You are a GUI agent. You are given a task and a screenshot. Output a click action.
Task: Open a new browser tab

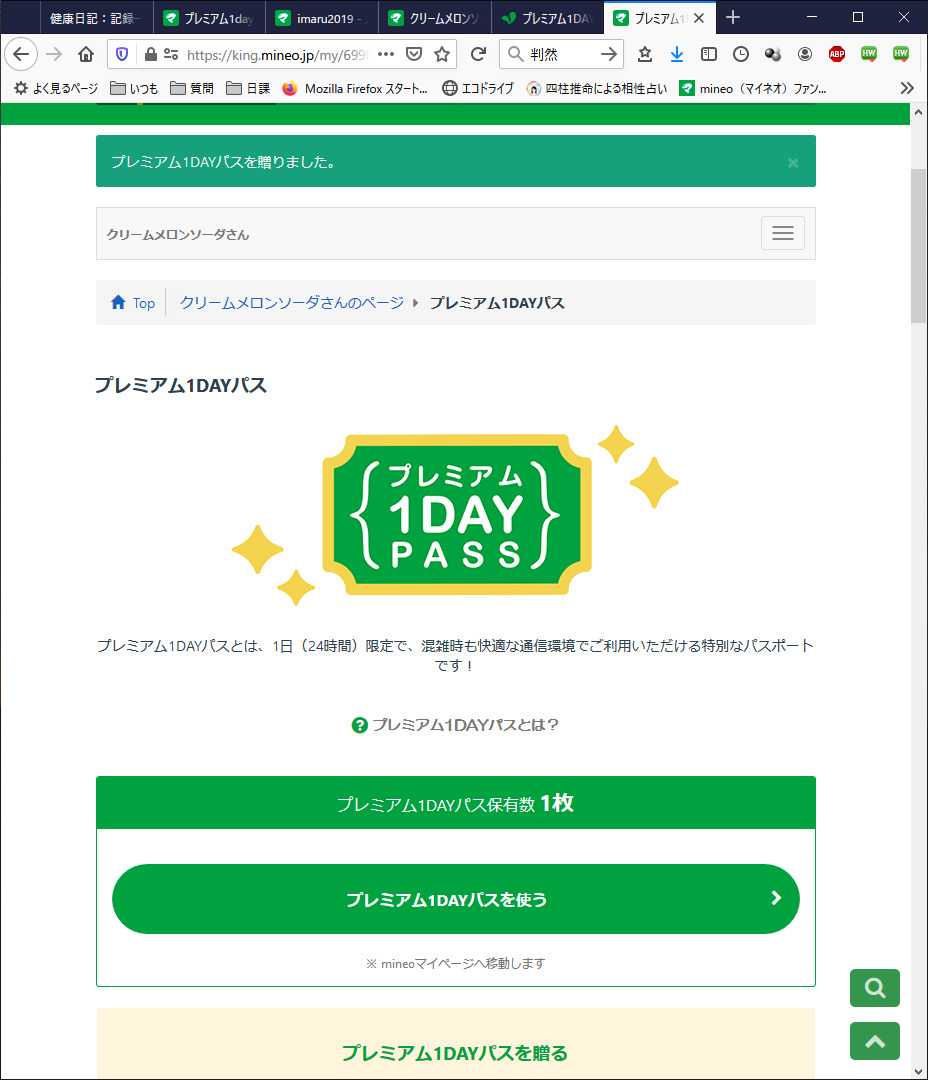click(x=733, y=17)
